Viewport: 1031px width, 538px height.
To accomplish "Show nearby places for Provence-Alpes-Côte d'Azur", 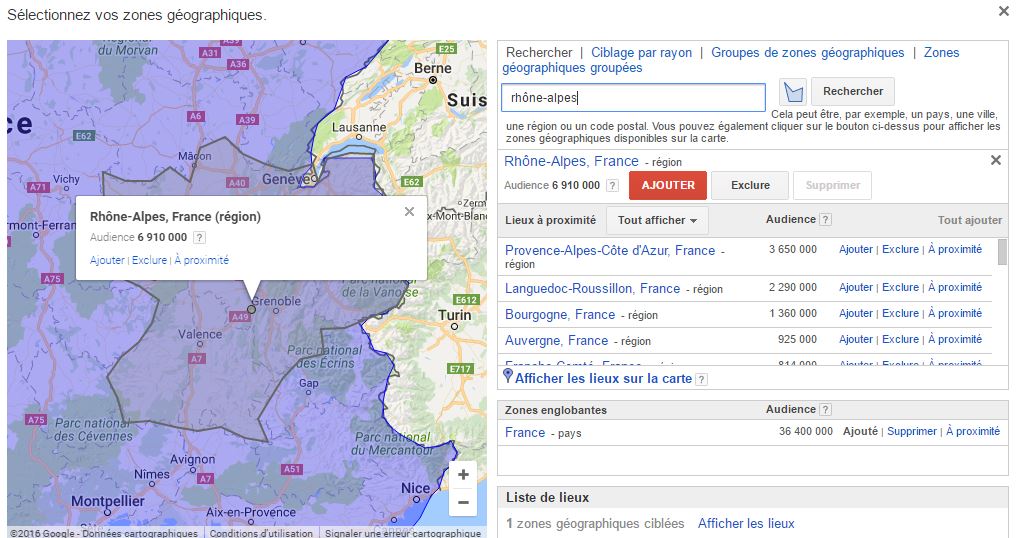I will 955,249.
